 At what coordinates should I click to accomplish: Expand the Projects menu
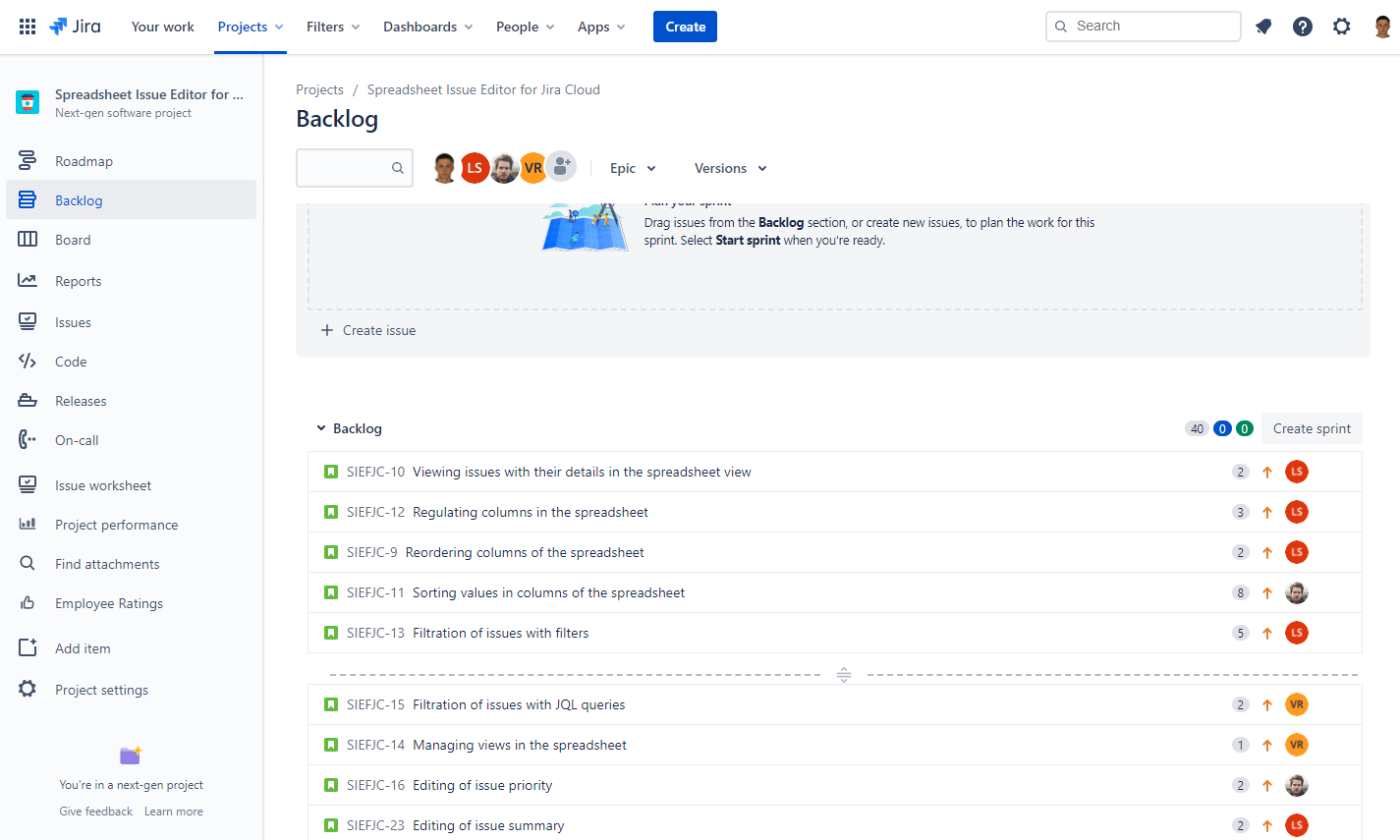tap(251, 27)
